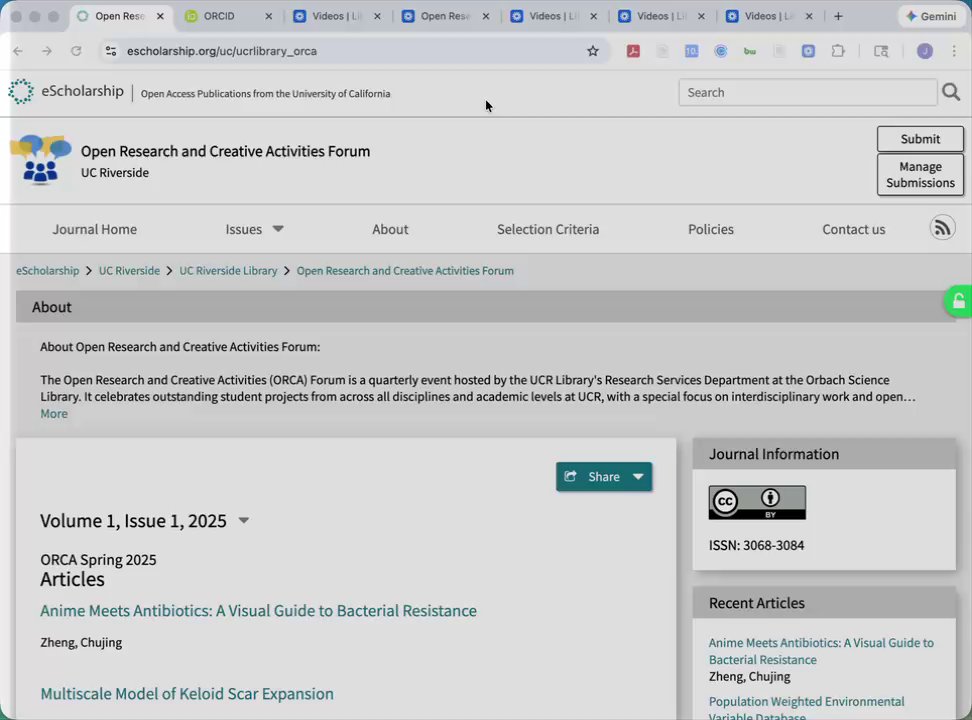The width and height of the screenshot is (972, 720).
Task: Open the About menu item
Action: pyautogui.click(x=390, y=229)
